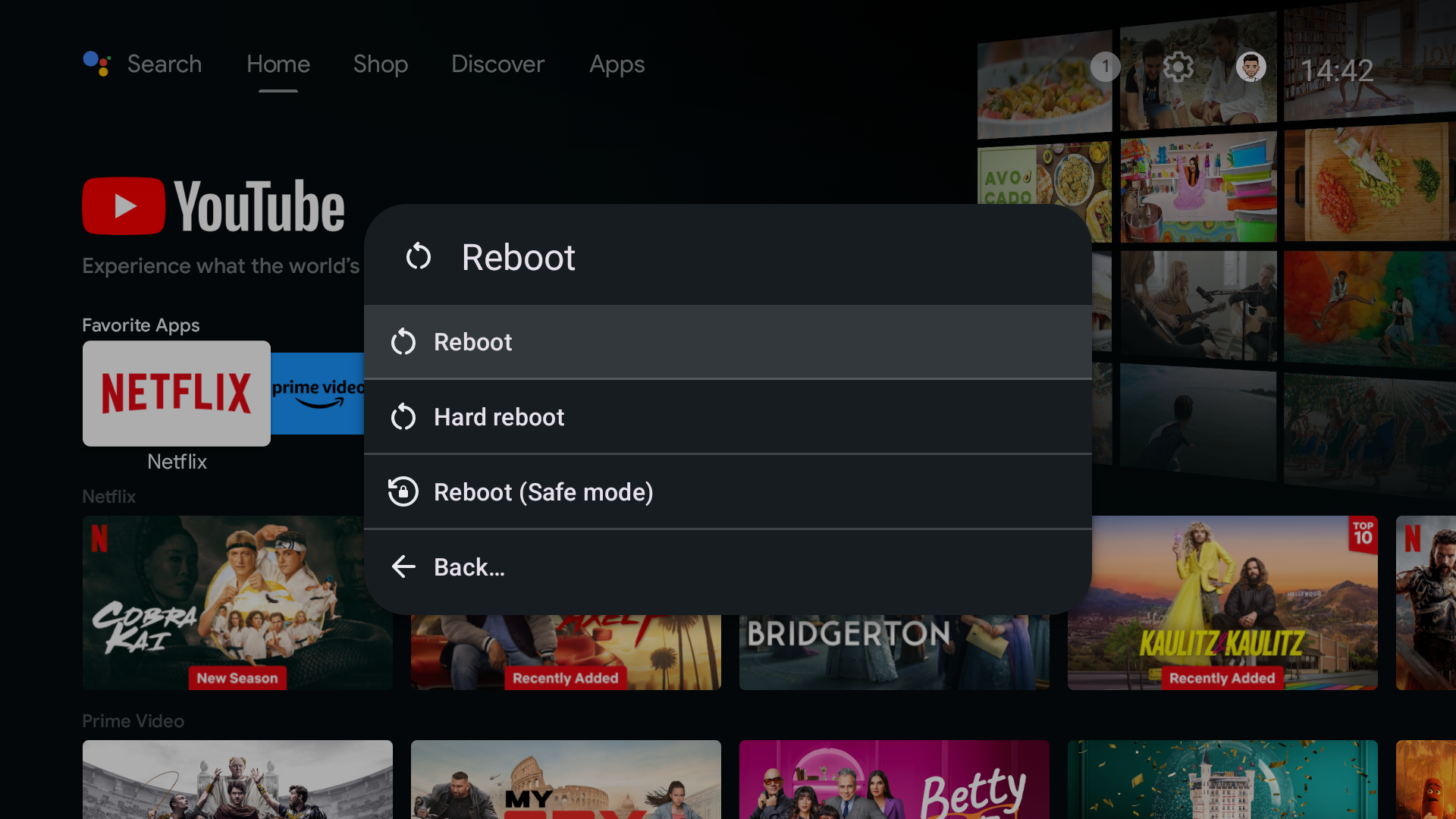Click the Reboot row circular arrow icon
This screenshot has width=1456, height=819.
[x=403, y=342]
